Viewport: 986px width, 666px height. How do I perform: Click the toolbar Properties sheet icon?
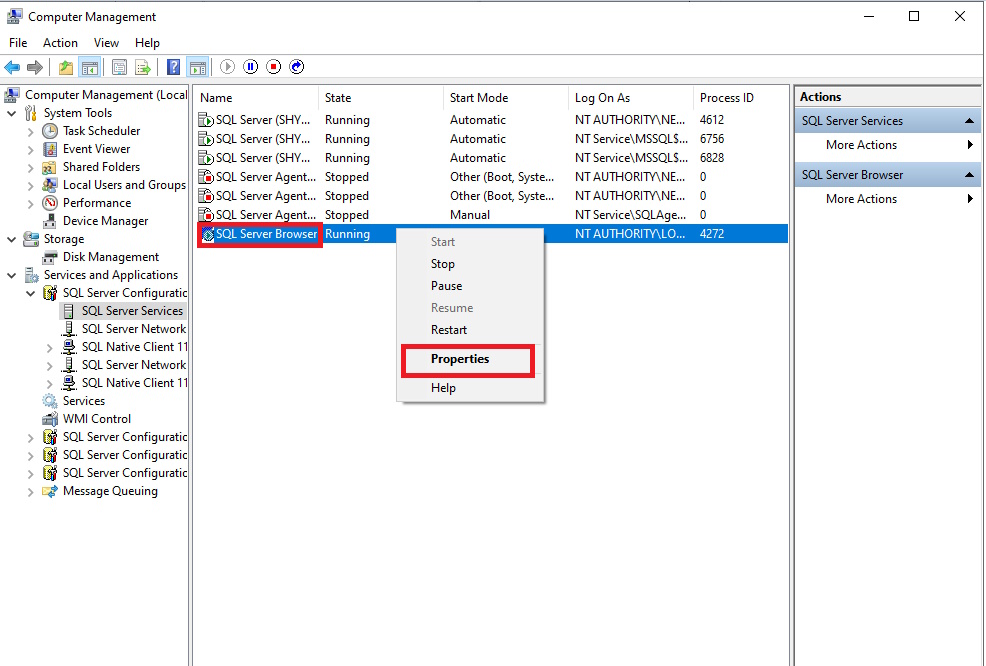pos(119,67)
